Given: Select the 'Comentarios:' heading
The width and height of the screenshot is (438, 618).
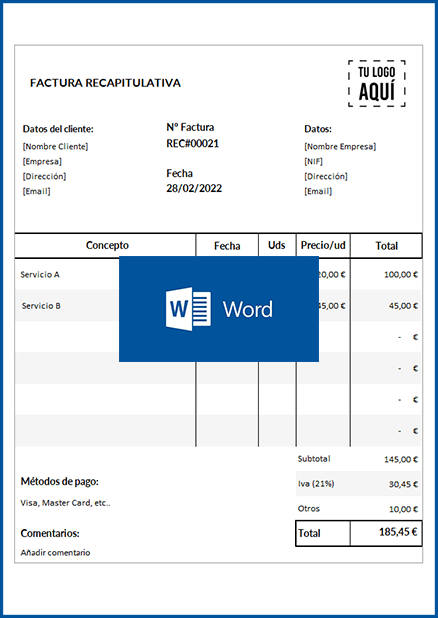Looking at the screenshot, I should [50, 533].
